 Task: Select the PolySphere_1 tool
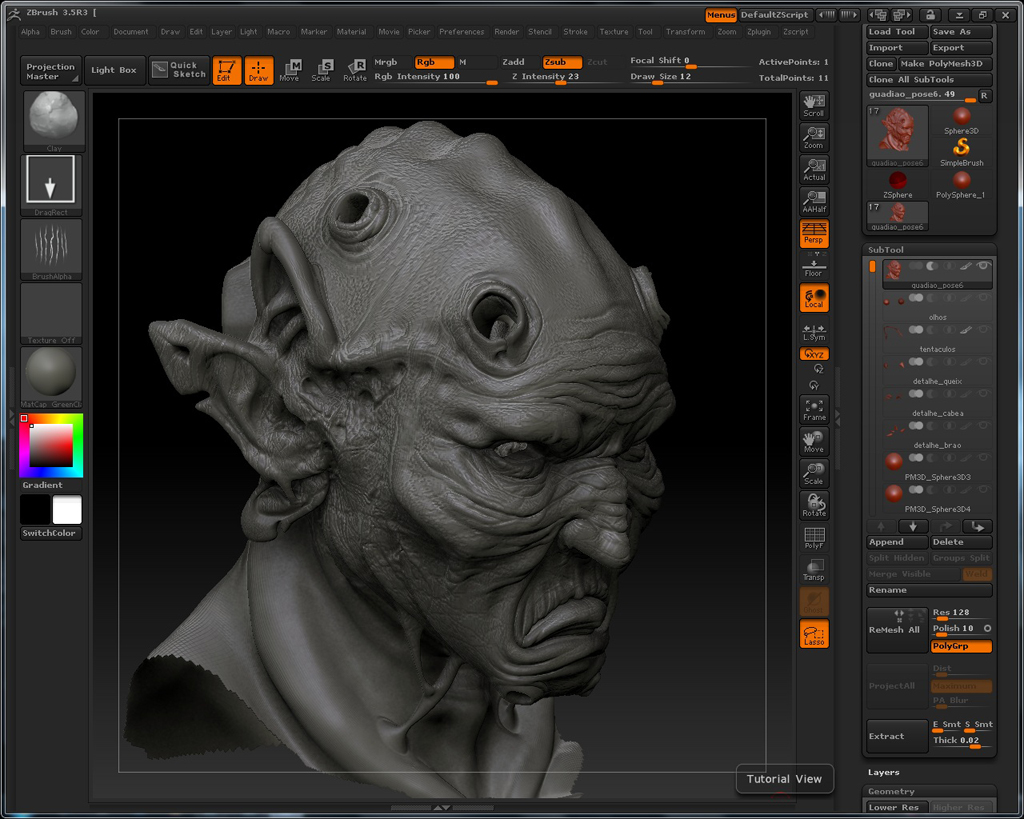(x=961, y=185)
